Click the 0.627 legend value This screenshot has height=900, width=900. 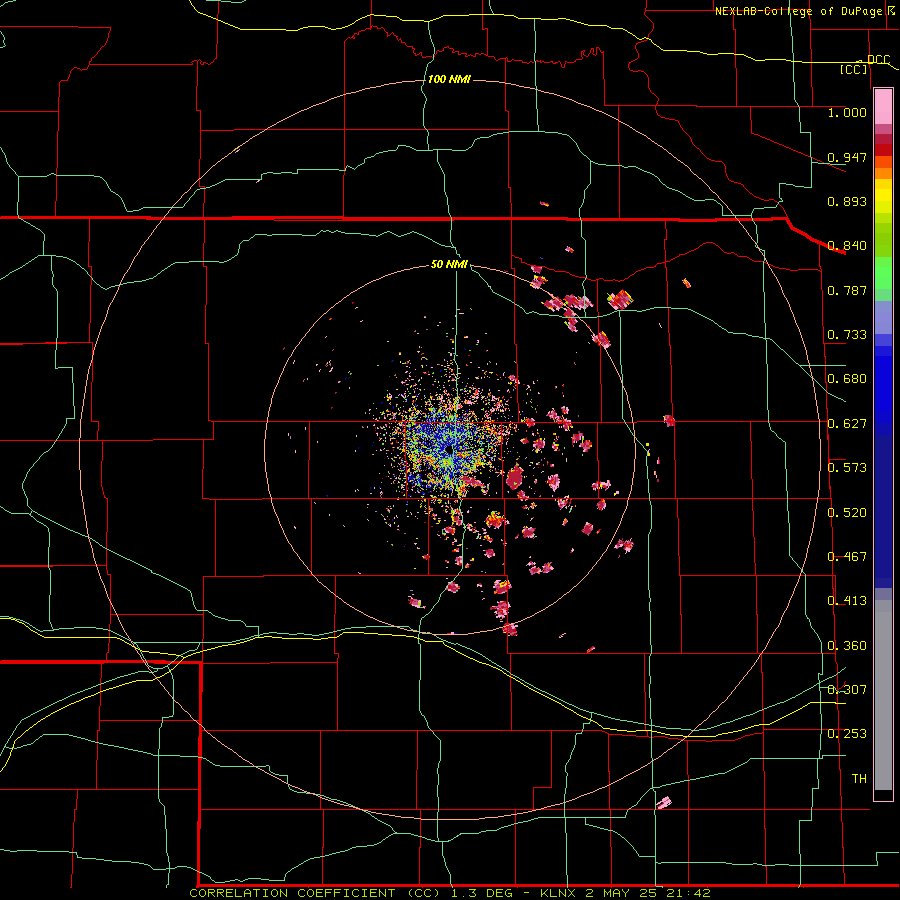pos(847,424)
